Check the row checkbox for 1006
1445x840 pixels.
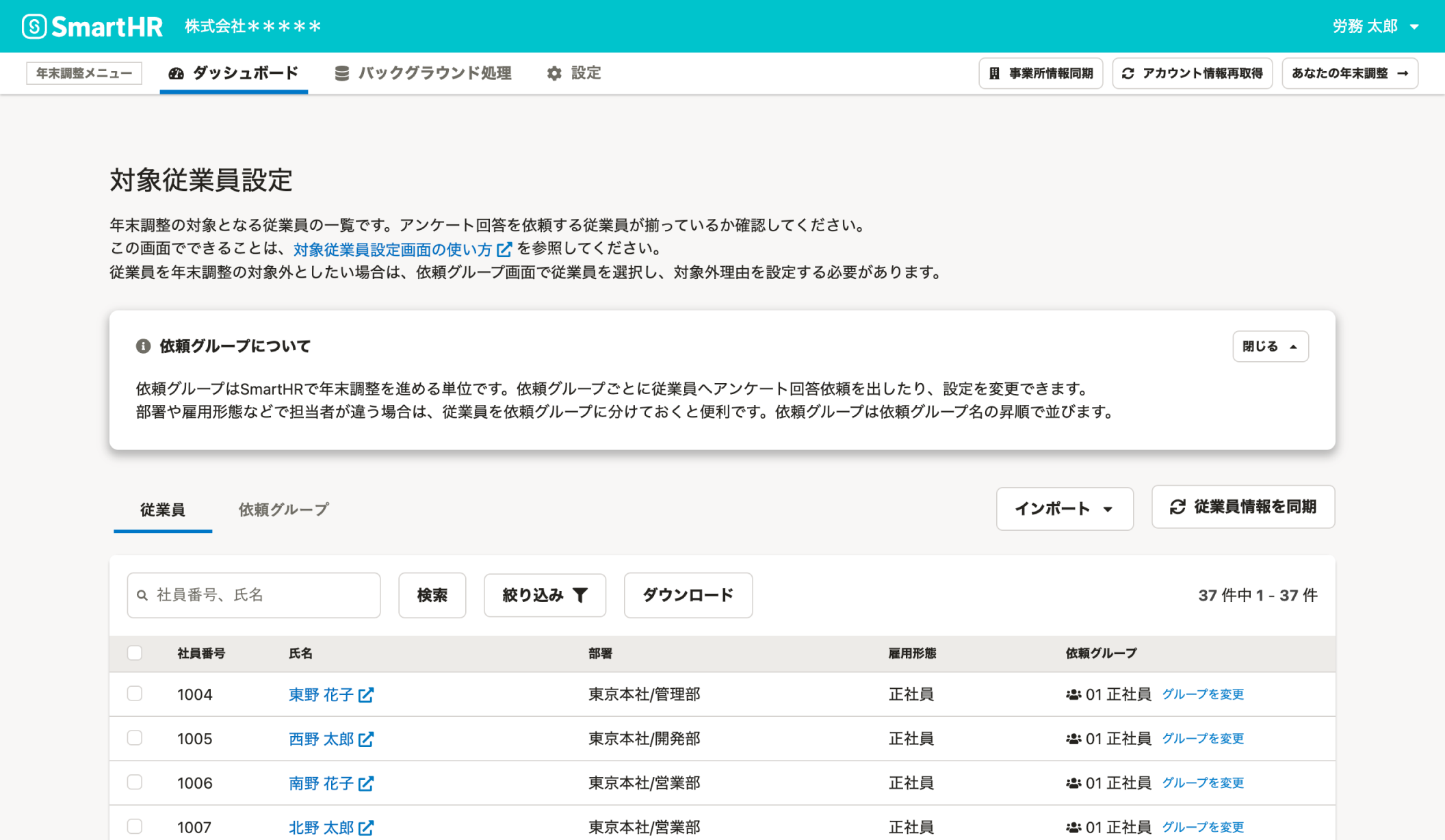click(x=135, y=782)
